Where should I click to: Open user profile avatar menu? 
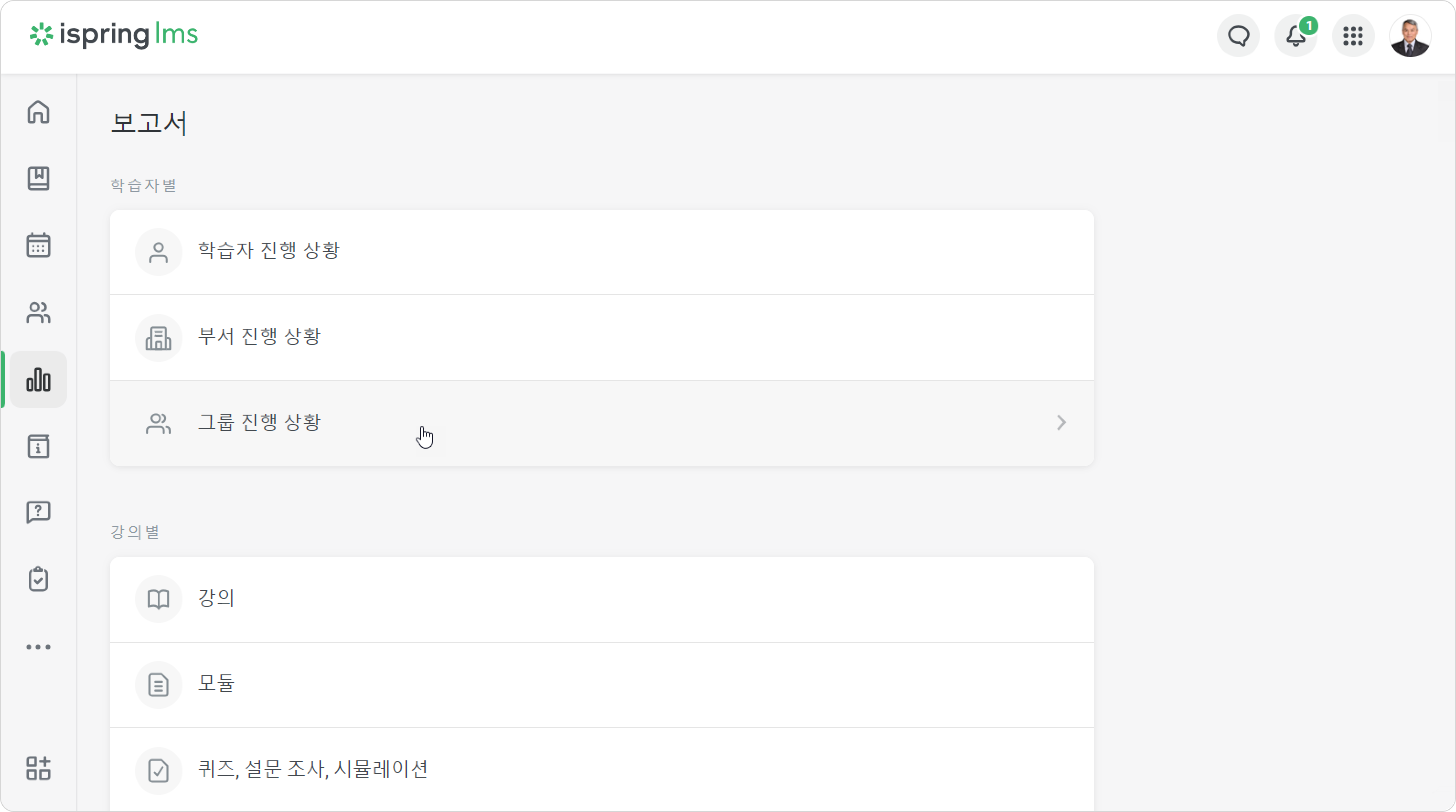1410,36
